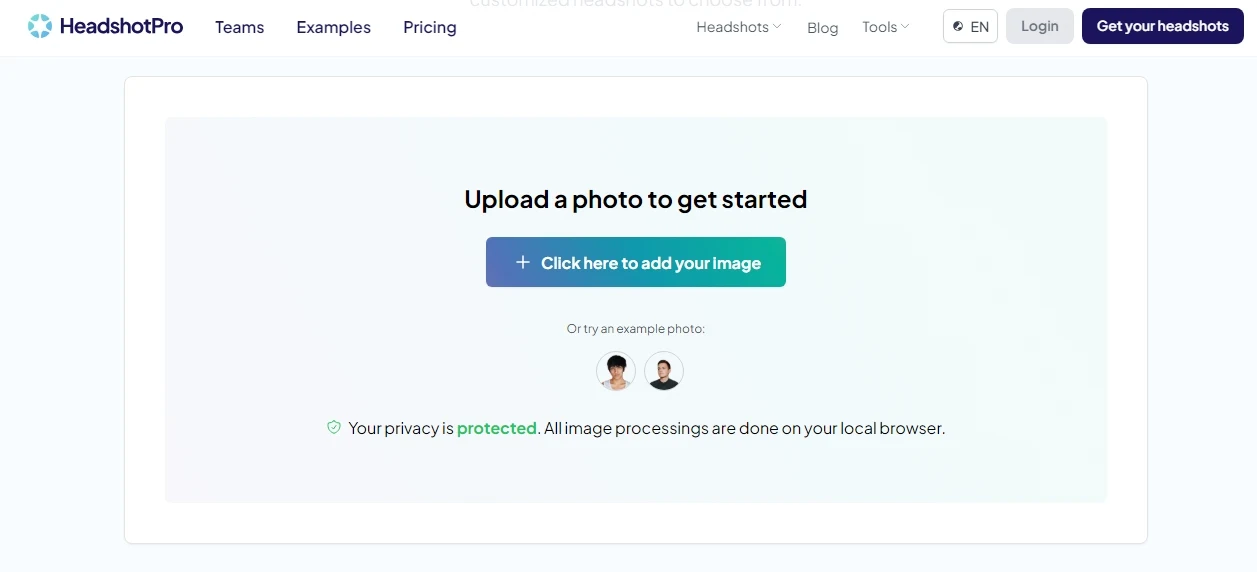Click the Get your headshots button
The height and width of the screenshot is (572, 1257).
pos(1163,26)
